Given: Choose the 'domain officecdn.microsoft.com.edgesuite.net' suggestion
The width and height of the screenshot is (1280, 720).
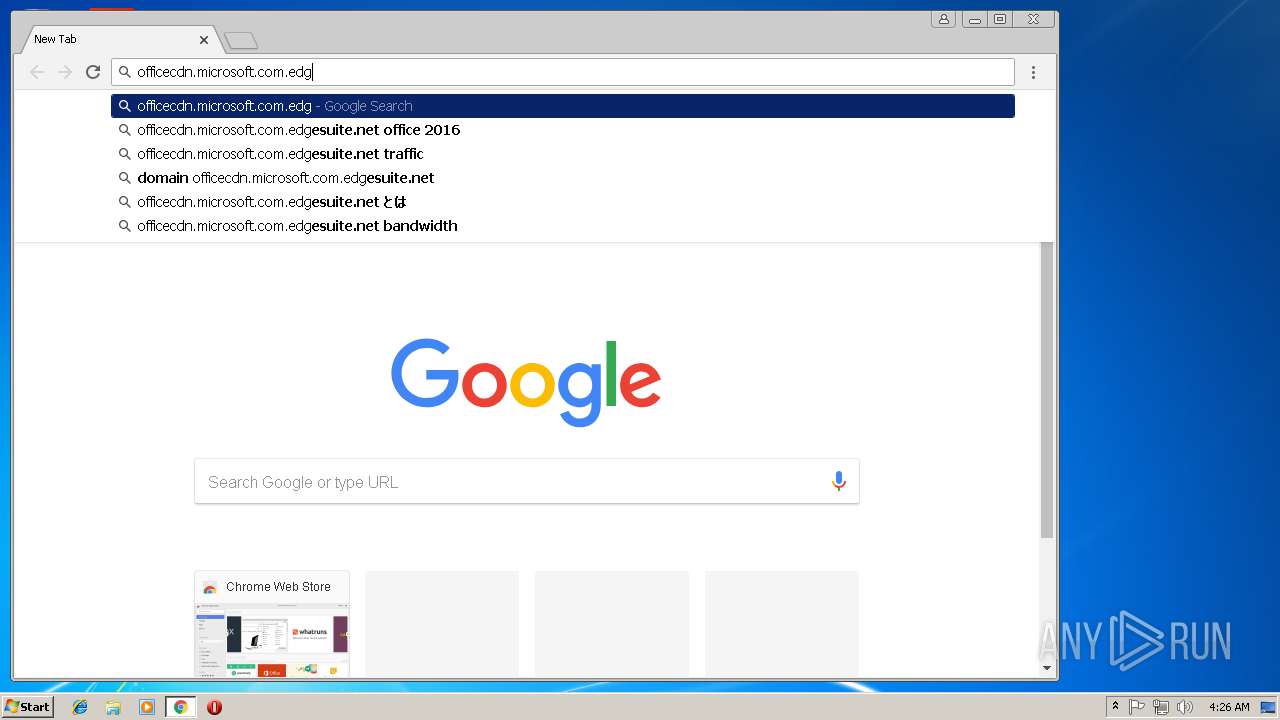Looking at the screenshot, I should pyautogui.click(x=563, y=178).
